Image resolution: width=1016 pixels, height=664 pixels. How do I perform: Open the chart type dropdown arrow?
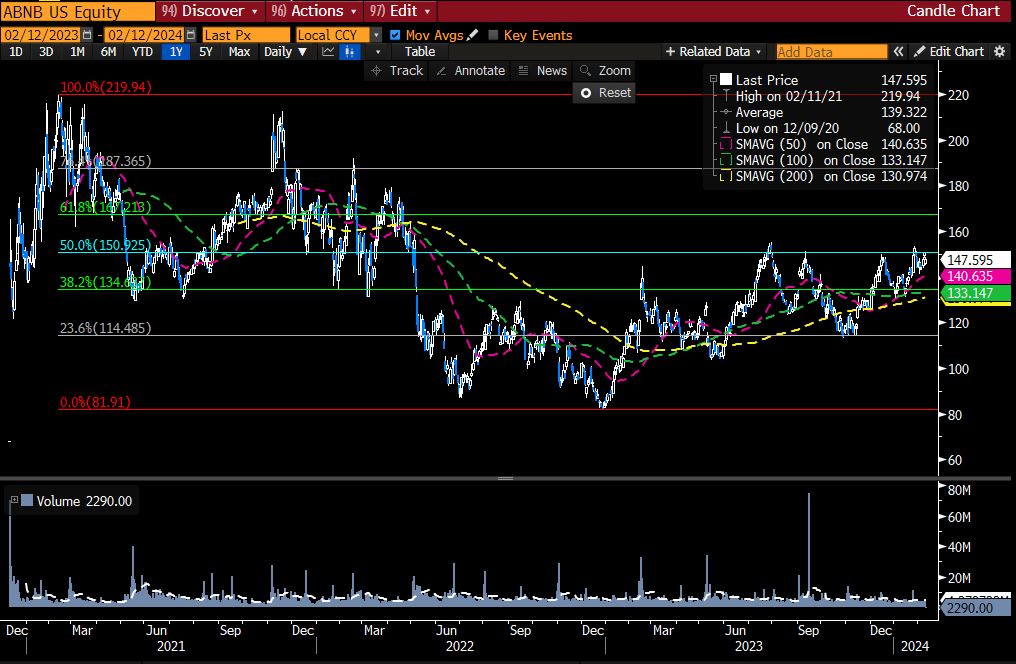(378, 52)
